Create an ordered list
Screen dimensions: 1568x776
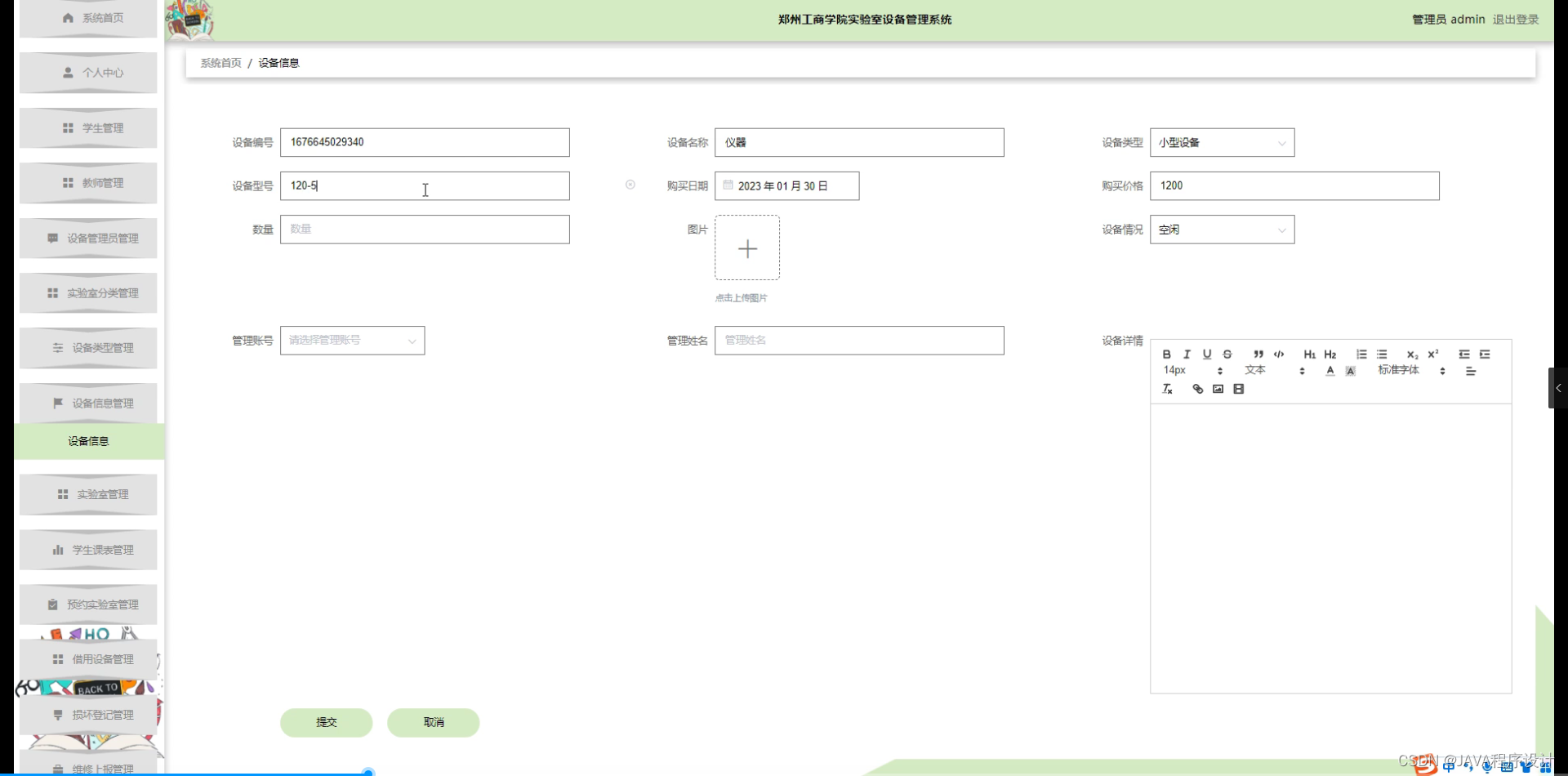pyautogui.click(x=1361, y=355)
